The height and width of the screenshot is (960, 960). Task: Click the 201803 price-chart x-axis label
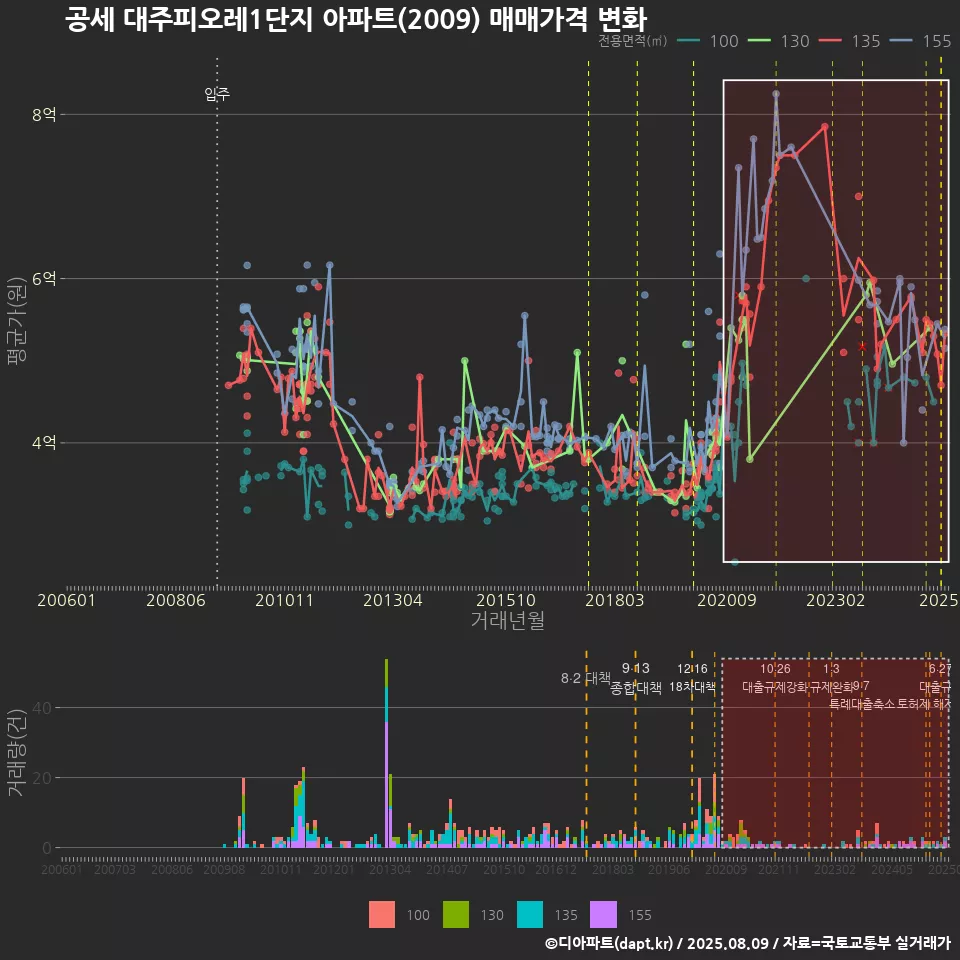click(x=615, y=600)
